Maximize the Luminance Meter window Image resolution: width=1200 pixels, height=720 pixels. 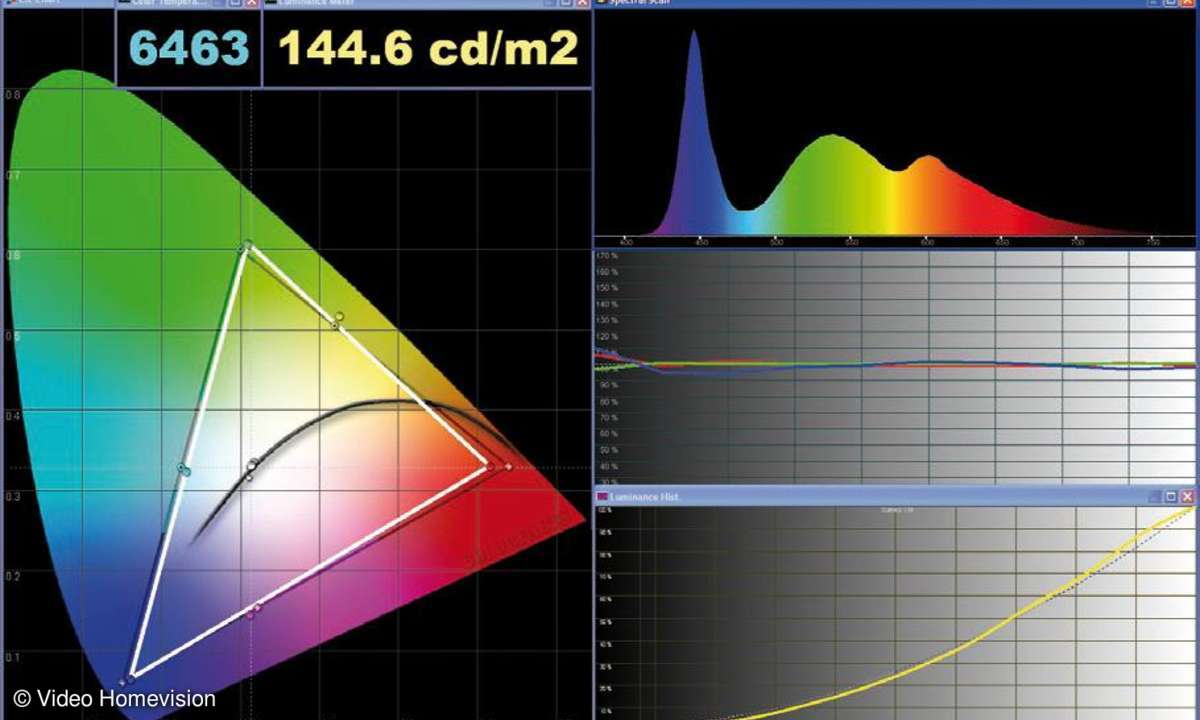click(x=566, y=3)
